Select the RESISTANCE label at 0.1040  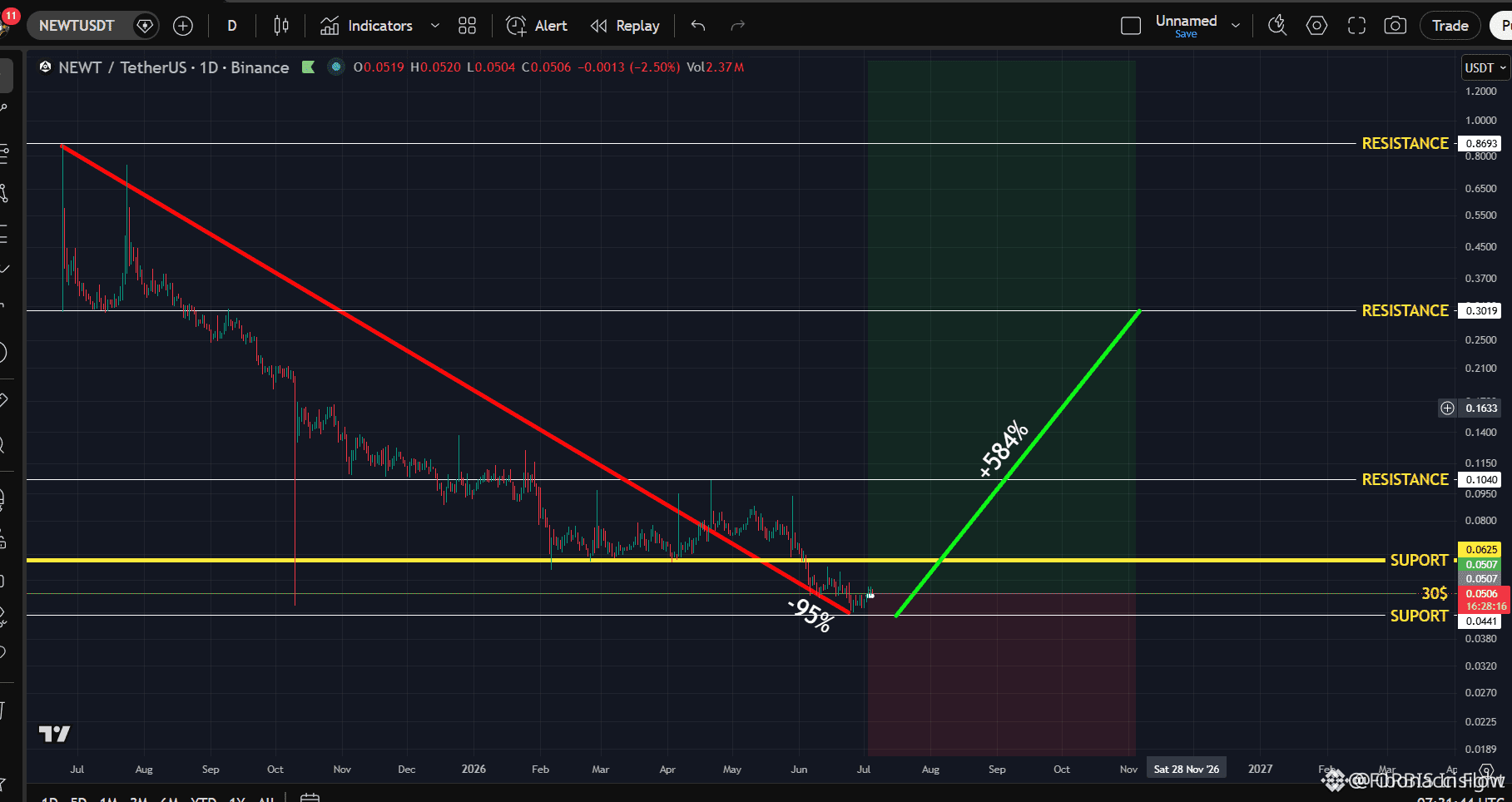[x=1405, y=480]
